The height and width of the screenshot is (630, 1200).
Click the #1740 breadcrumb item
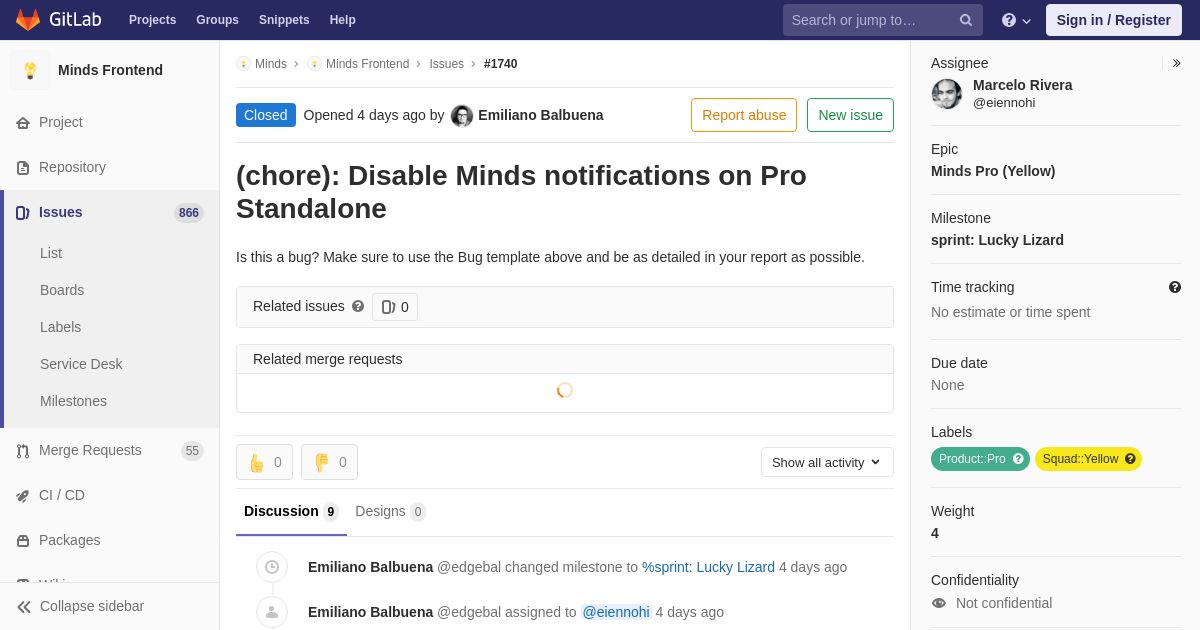click(x=501, y=64)
